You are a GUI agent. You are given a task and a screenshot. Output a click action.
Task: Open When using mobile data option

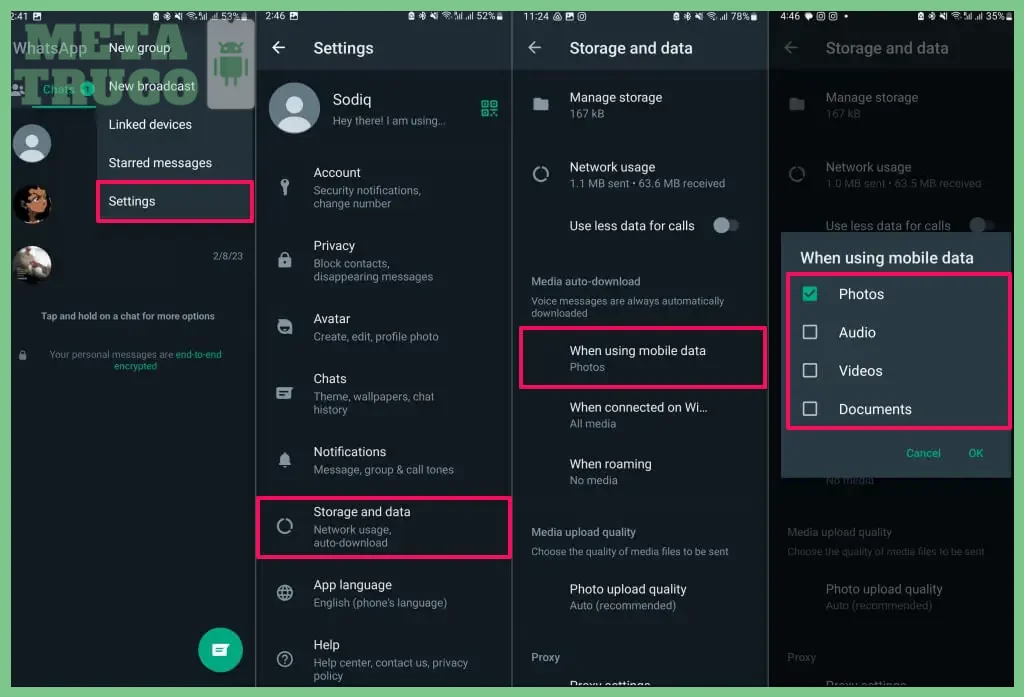click(x=643, y=358)
